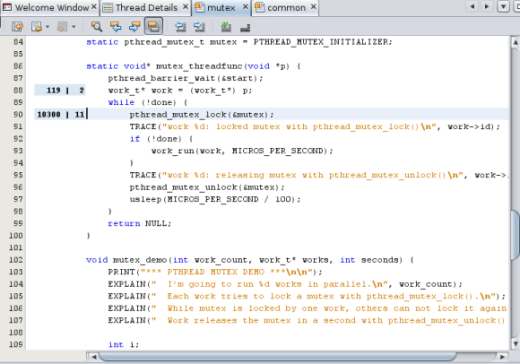520x364 pixels.
Task: Find the selection with the magnifier icon
Action: click(x=96, y=26)
